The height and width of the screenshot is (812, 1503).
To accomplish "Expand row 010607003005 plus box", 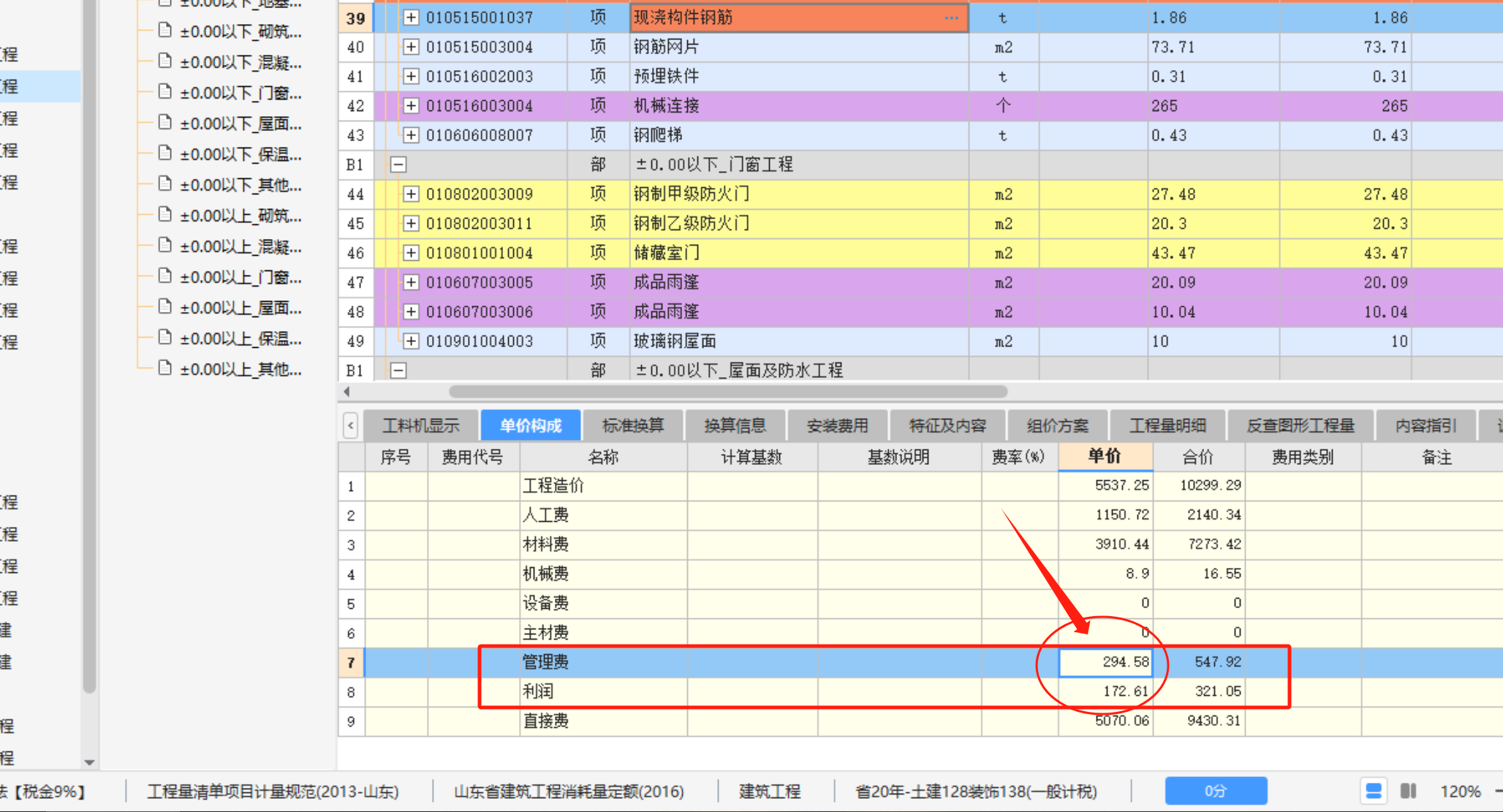I will (x=411, y=282).
